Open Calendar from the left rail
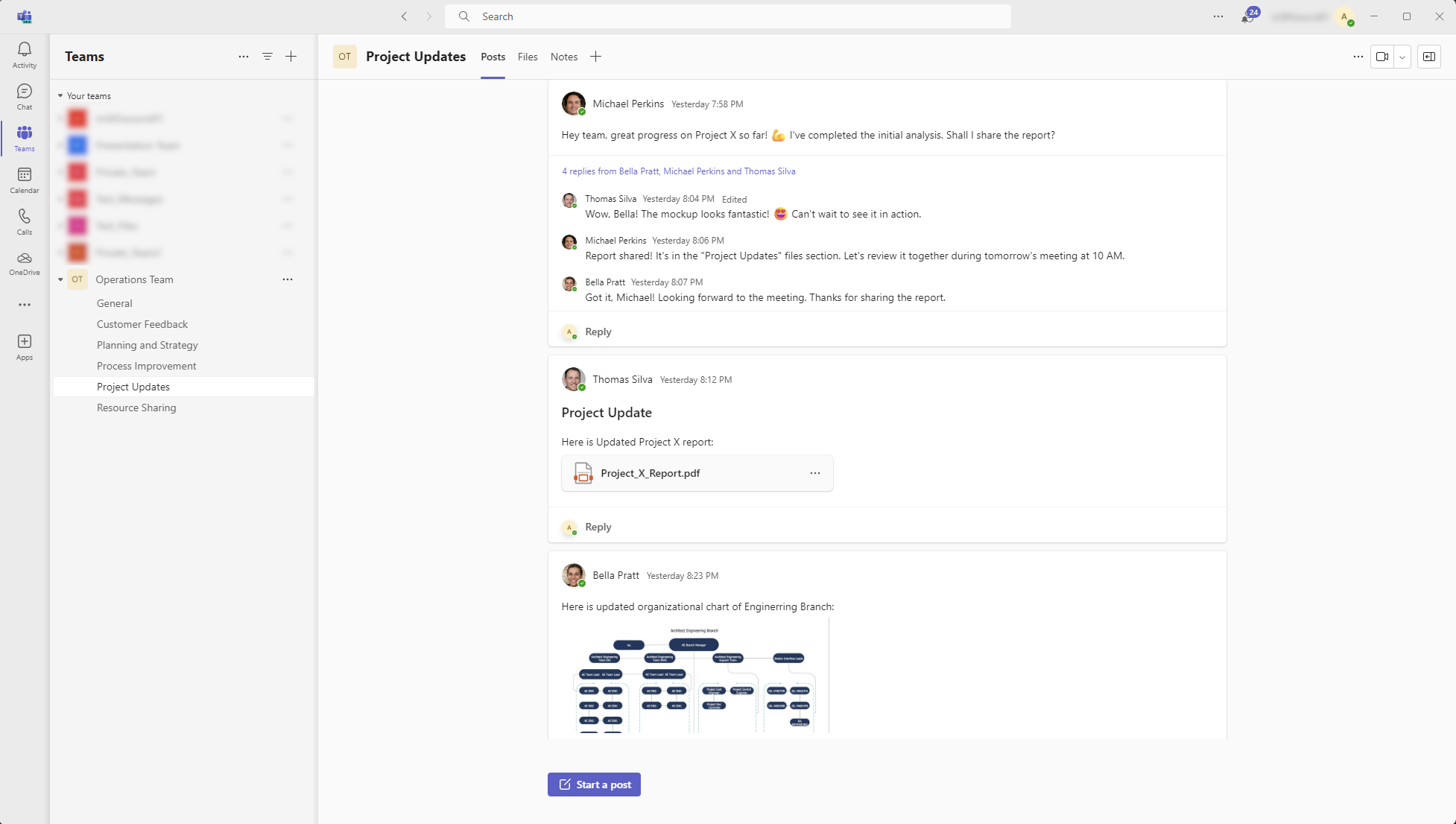Screen dimensions: 1456x824 point(25,180)
